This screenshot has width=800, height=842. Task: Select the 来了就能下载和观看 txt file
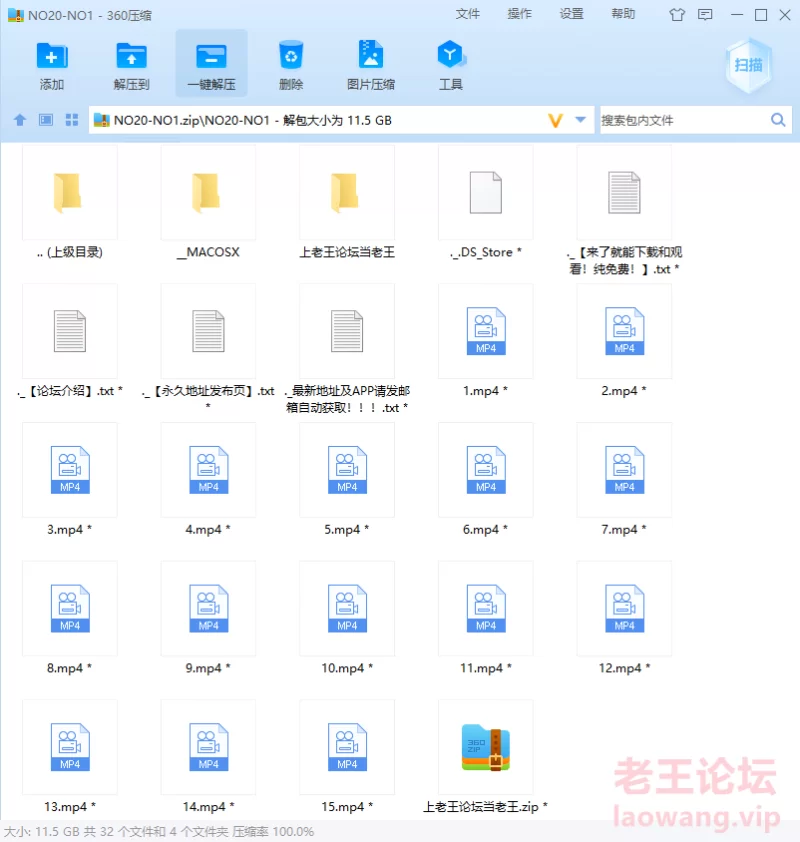tap(624, 210)
